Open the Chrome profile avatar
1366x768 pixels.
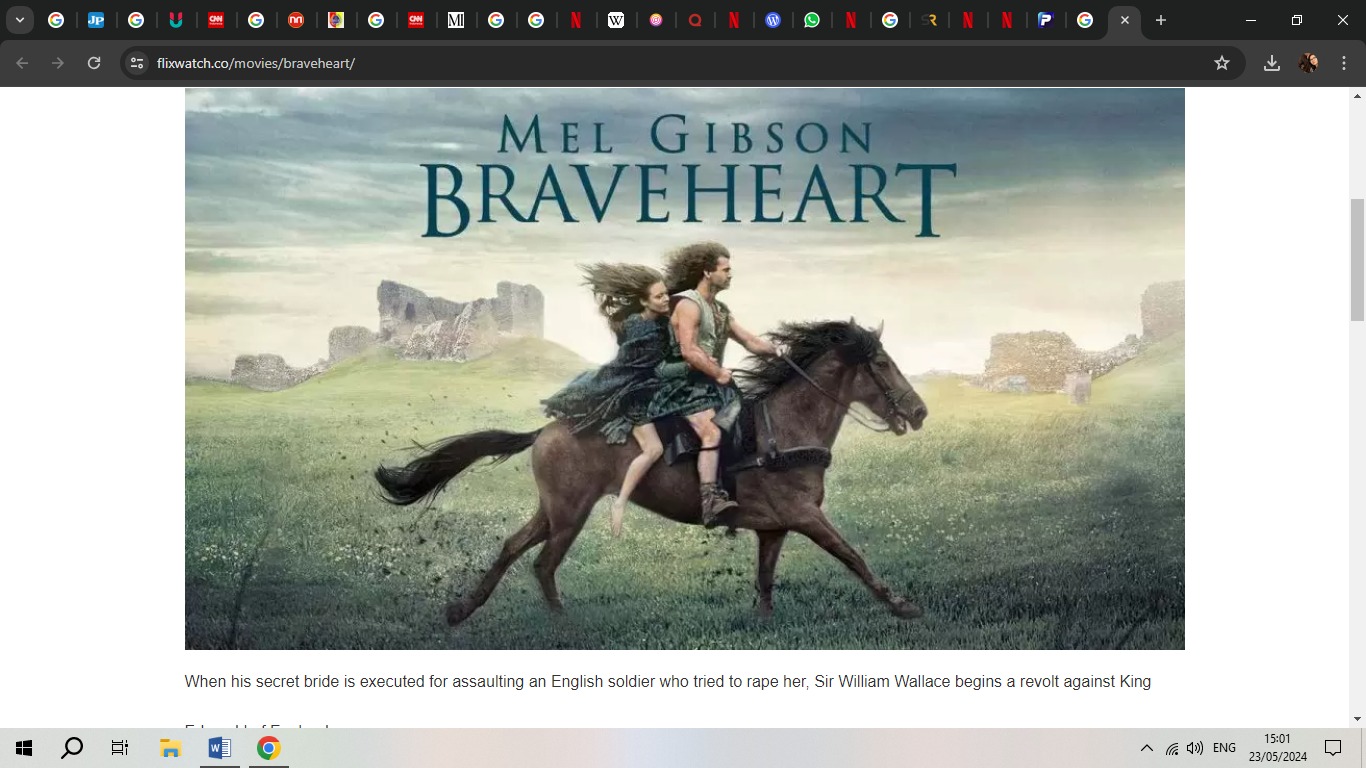(x=1308, y=63)
